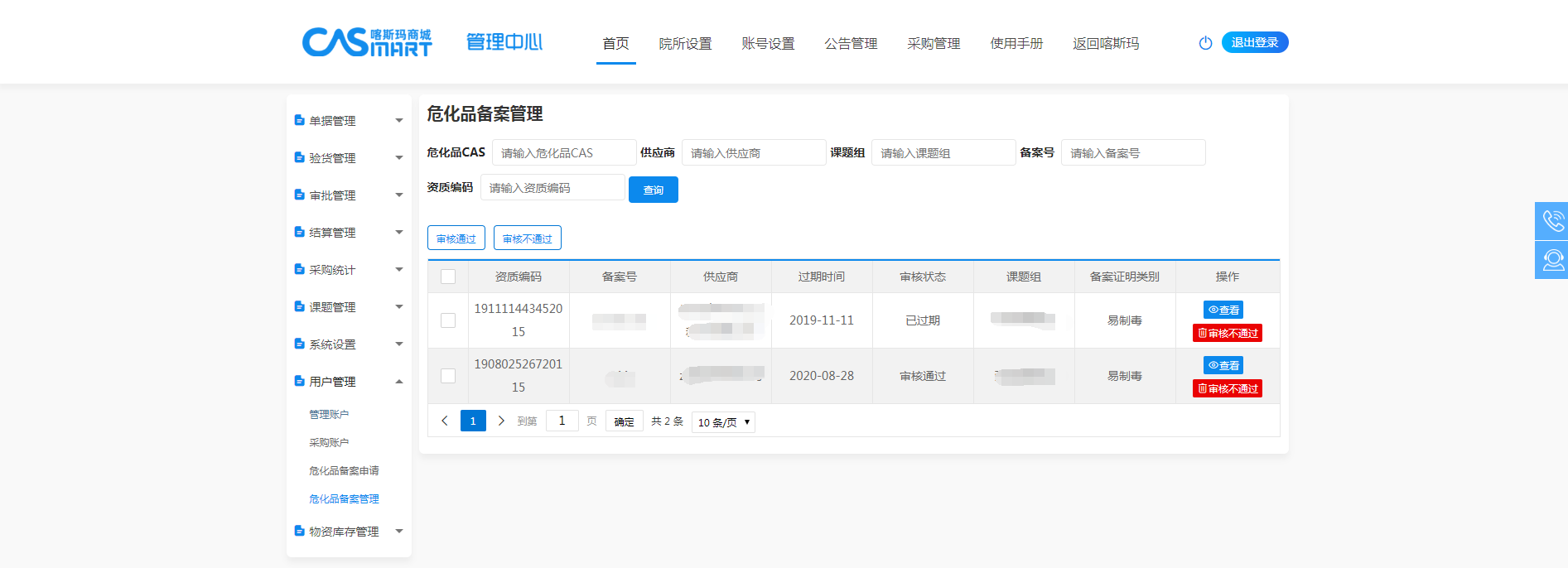Click the phone contact icon
Viewport: 1568px width, 568px height.
coord(1552,221)
